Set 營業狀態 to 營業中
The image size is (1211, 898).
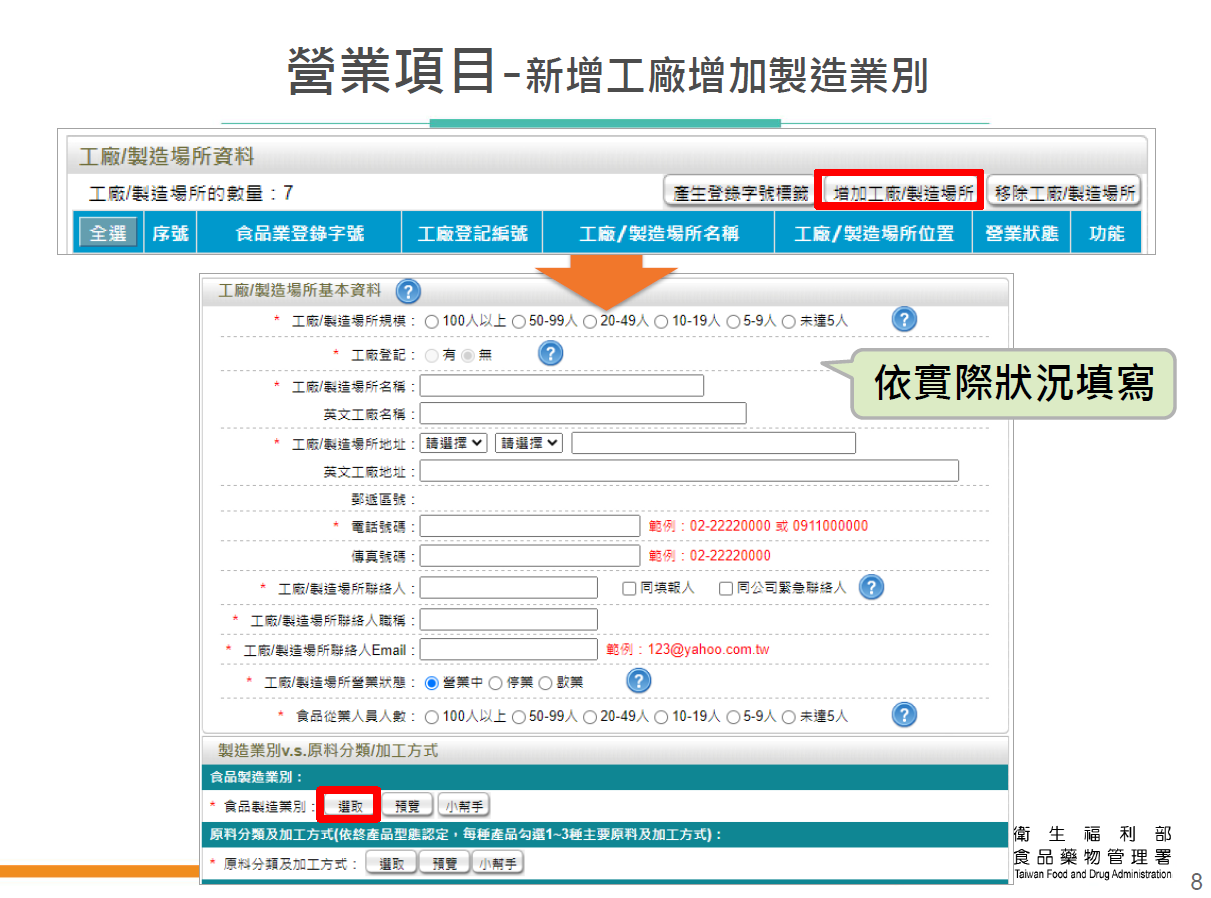click(x=431, y=683)
